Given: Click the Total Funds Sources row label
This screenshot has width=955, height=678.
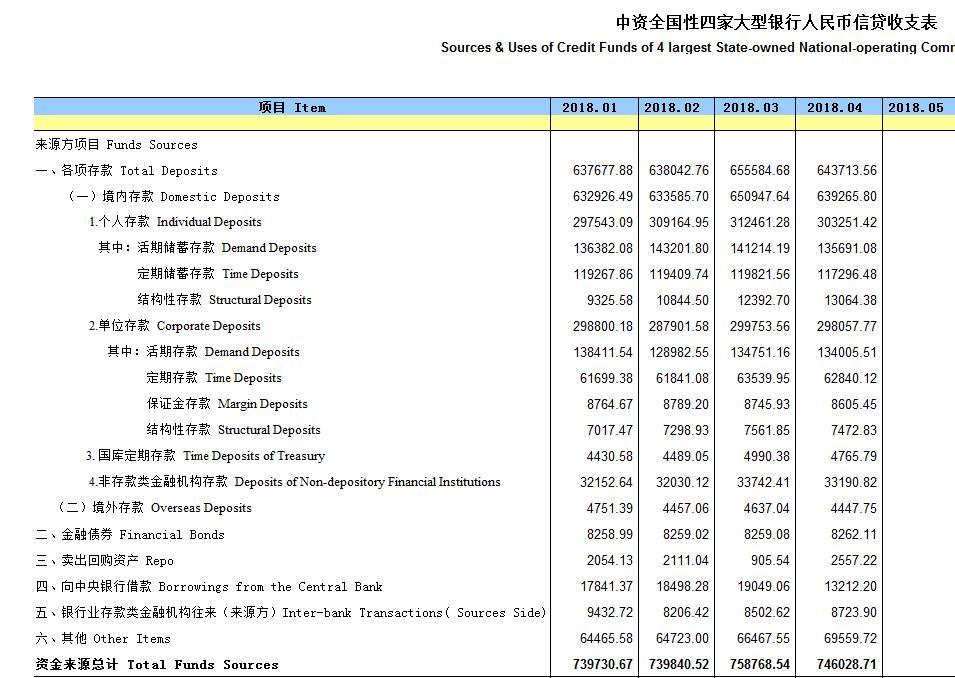Looking at the screenshot, I should [x=157, y=665].
